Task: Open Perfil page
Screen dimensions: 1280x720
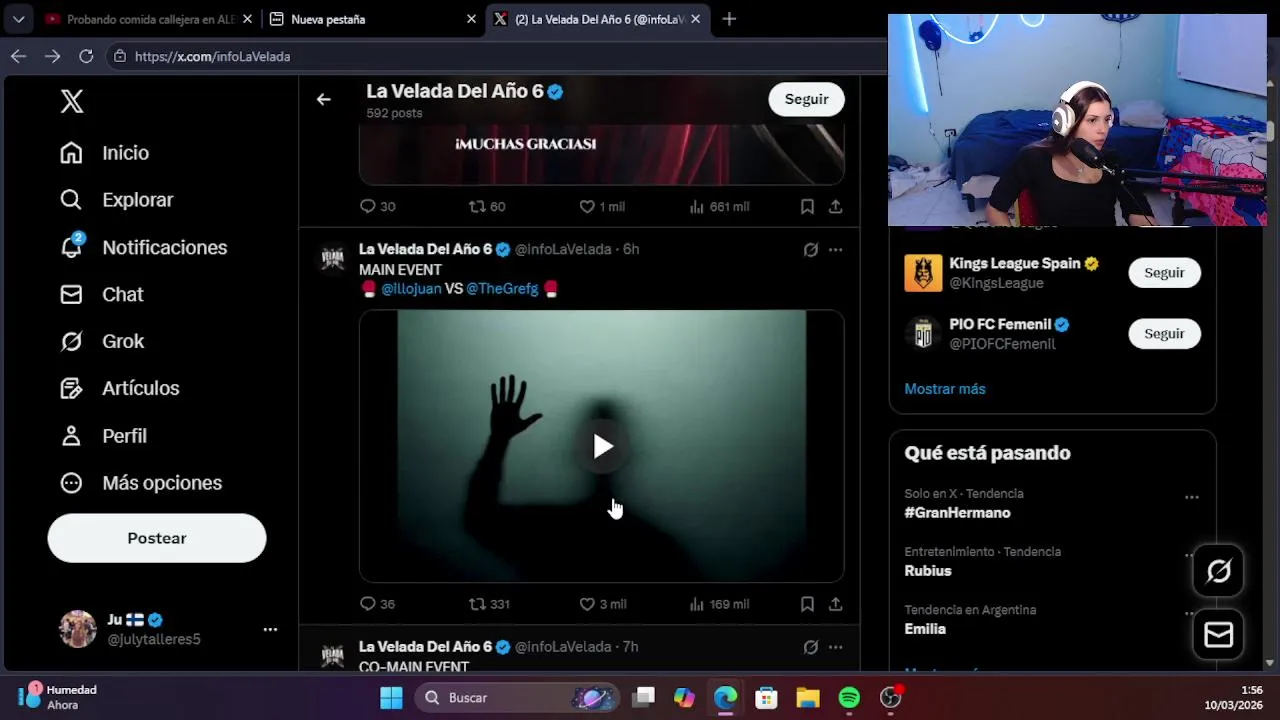Action: 103,436
